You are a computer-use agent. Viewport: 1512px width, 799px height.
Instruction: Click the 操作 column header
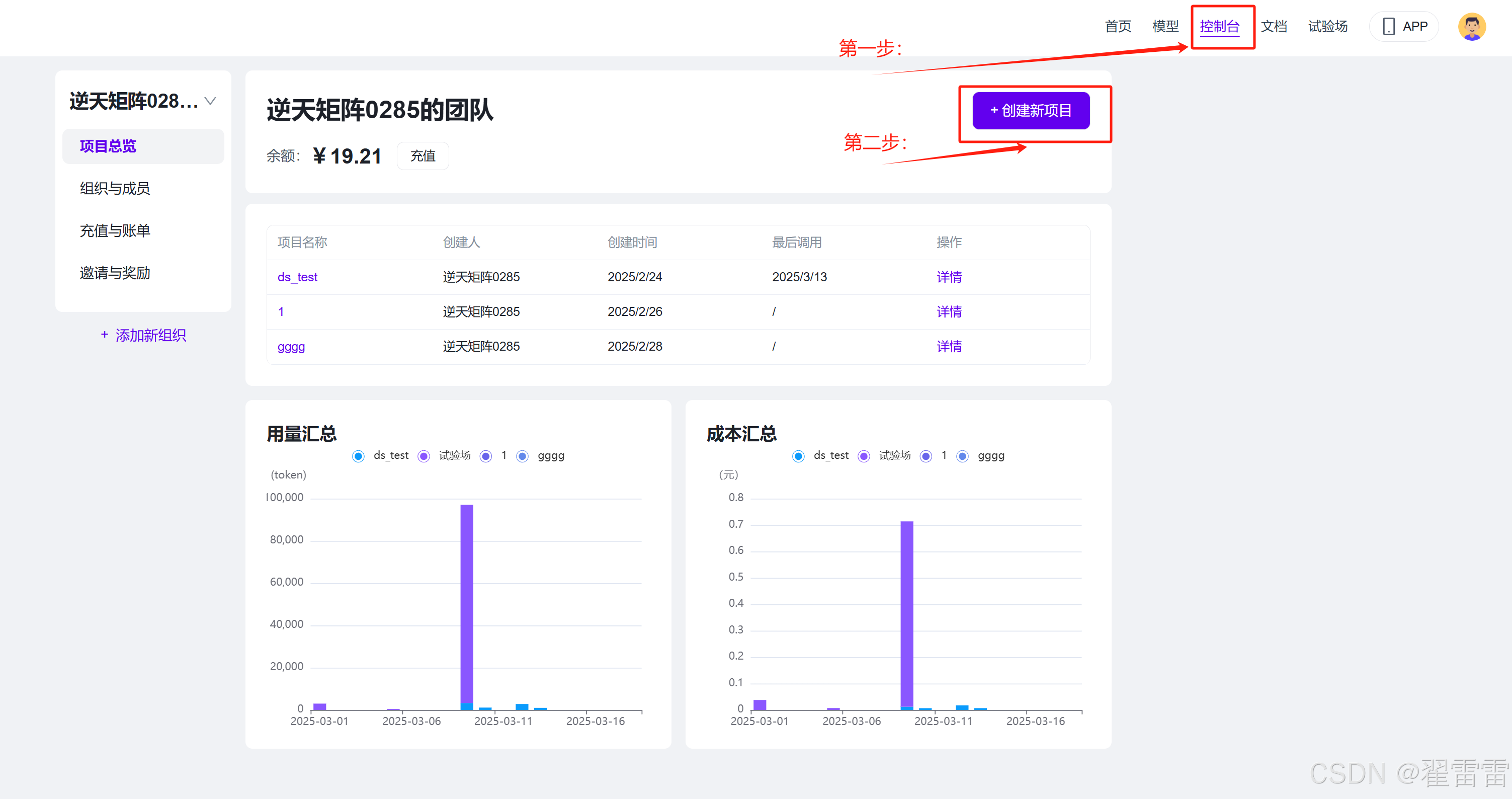click(x=949, y=243)
